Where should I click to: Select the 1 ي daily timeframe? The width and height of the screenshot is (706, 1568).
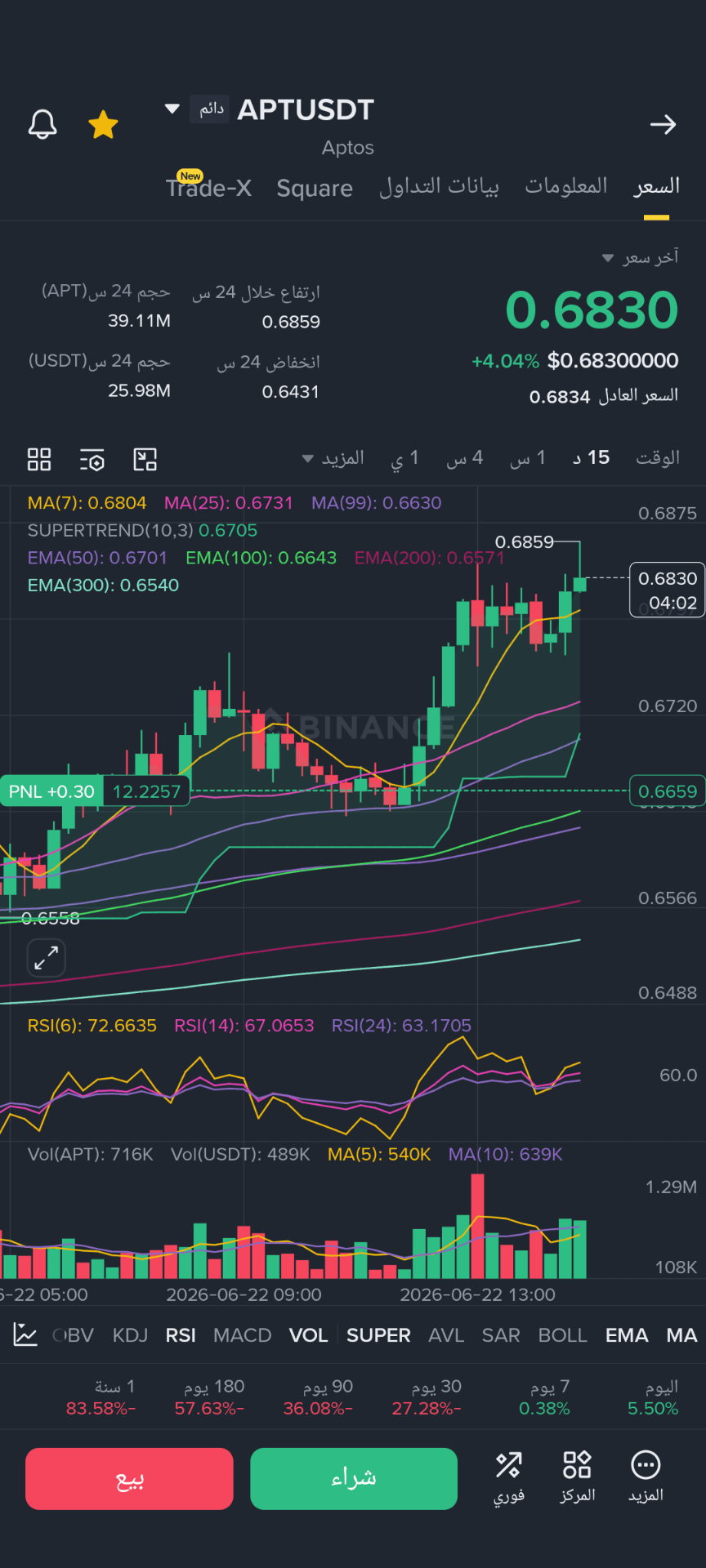coord(404,458)
